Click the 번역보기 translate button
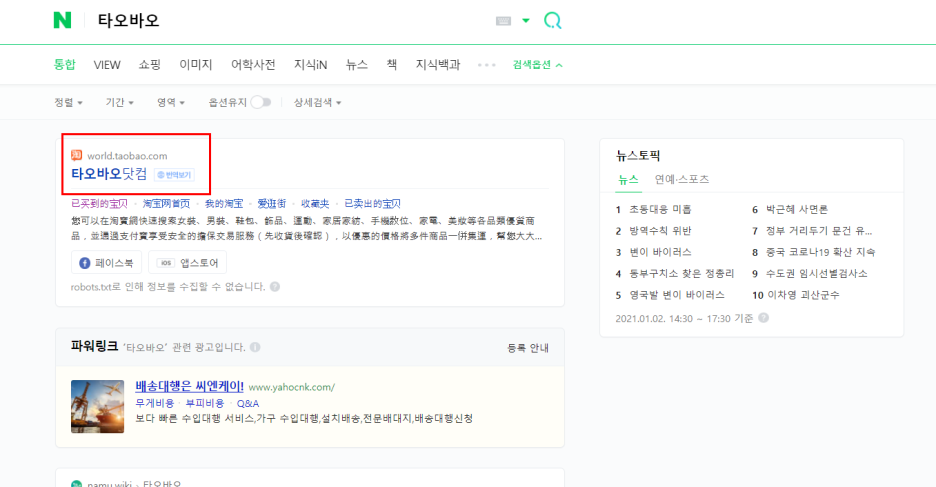 click(x=174, y=175)
